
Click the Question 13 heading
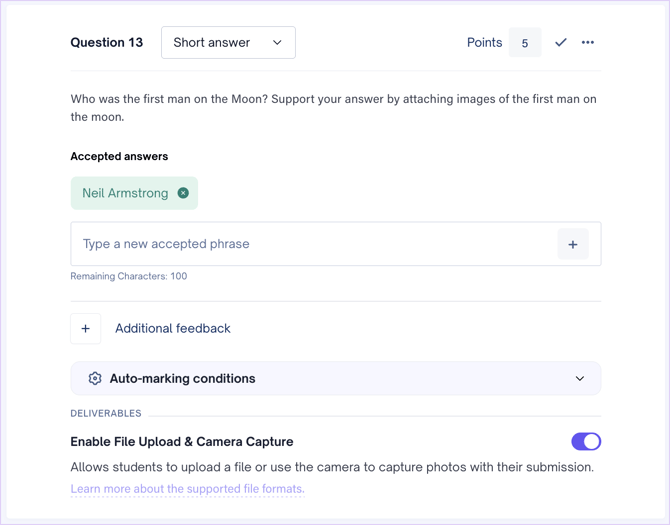click(106, 43)
